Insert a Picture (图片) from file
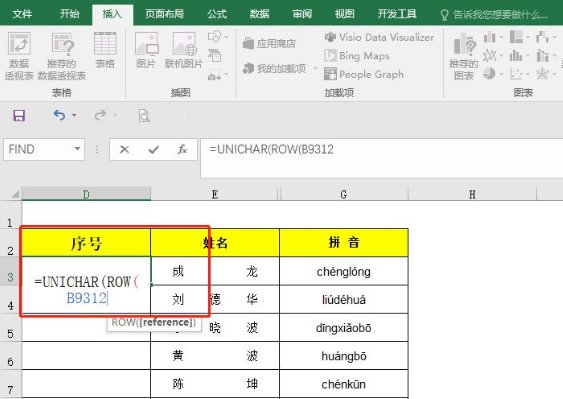Image resolution: width=563 pixels, height=399 pixels. 146,50
